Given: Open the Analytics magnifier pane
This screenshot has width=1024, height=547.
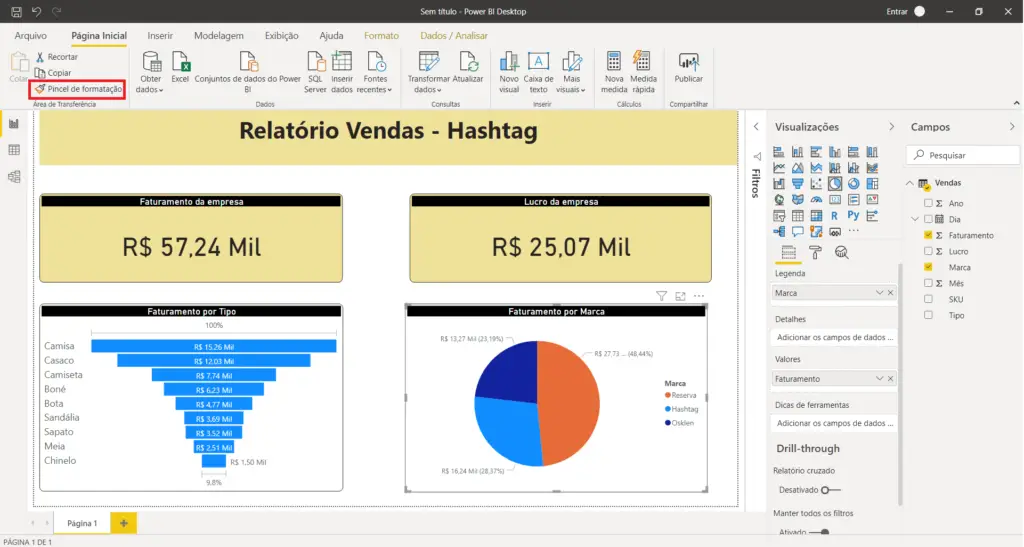Looking at the screenshot, I should tap(842, 253).
